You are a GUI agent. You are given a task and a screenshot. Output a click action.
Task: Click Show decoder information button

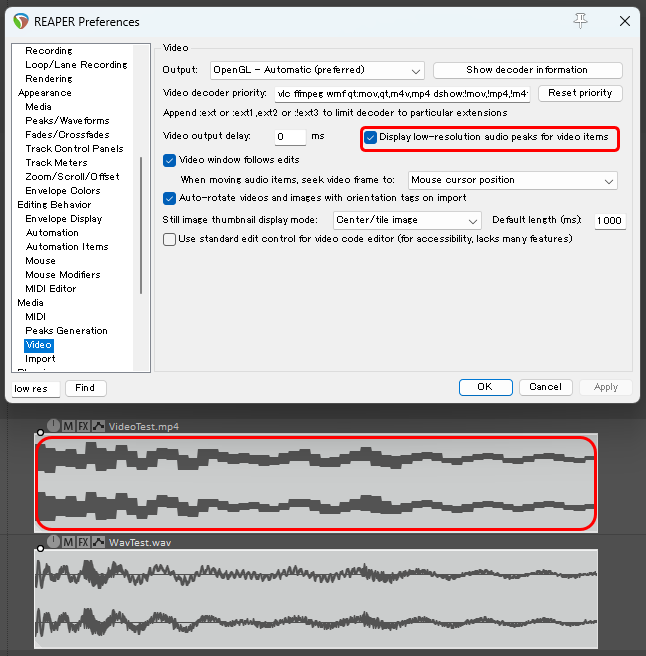(528, 70)
